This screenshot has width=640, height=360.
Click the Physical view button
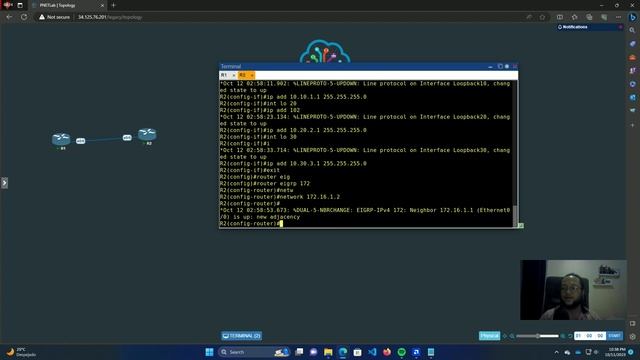tap(489, 336)
